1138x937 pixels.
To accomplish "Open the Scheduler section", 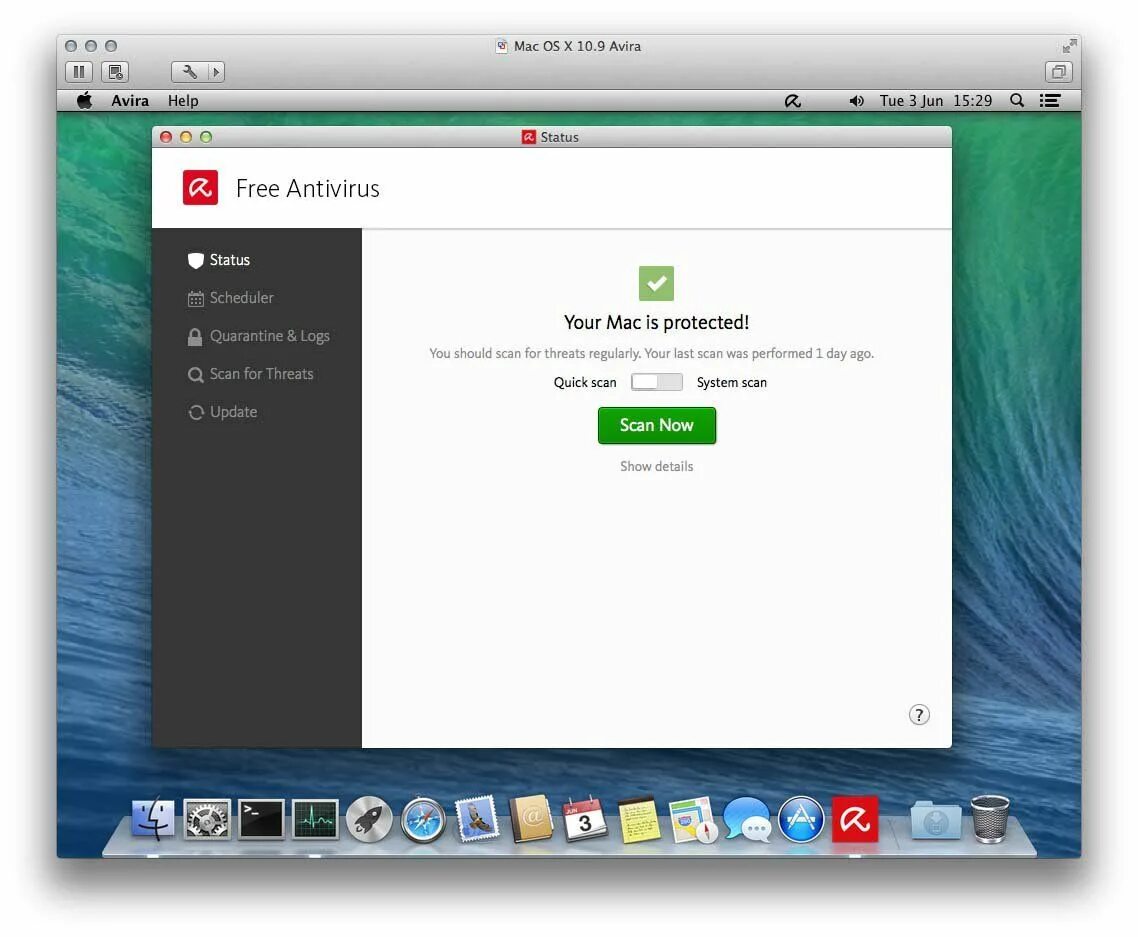I will tap(230, 298).
